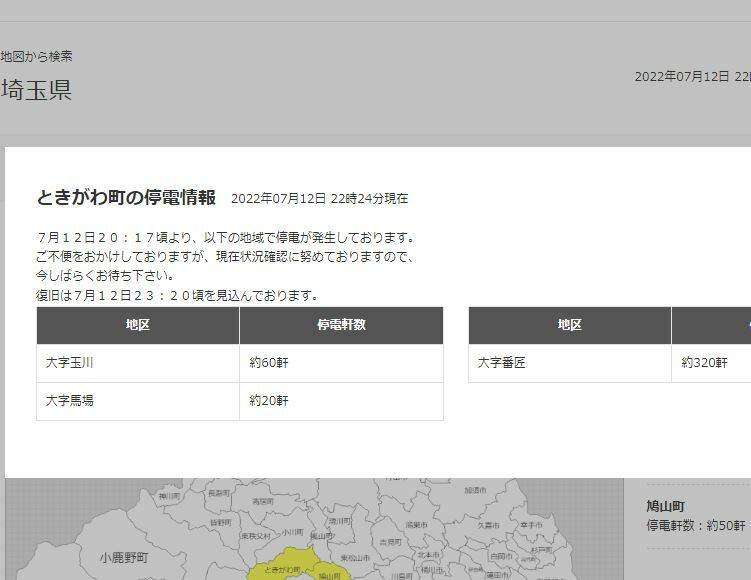This screenshot has width=751, height=580.
Task: Choose 長瀞町 area on the map
Action: (x=219, y=494)
